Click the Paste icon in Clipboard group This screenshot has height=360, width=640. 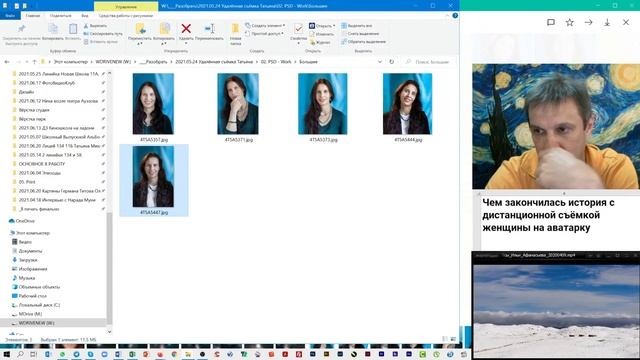[x=73, y=29]
